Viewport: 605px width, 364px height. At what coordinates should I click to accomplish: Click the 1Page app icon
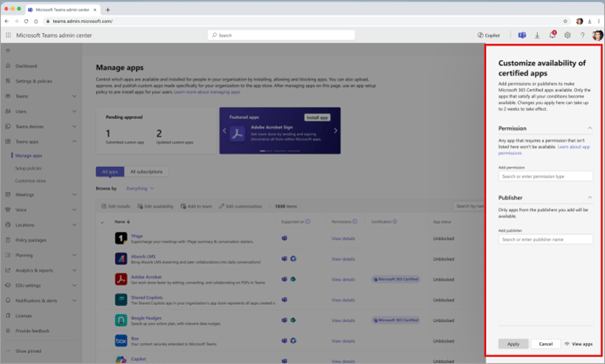[x=121, y=238]
